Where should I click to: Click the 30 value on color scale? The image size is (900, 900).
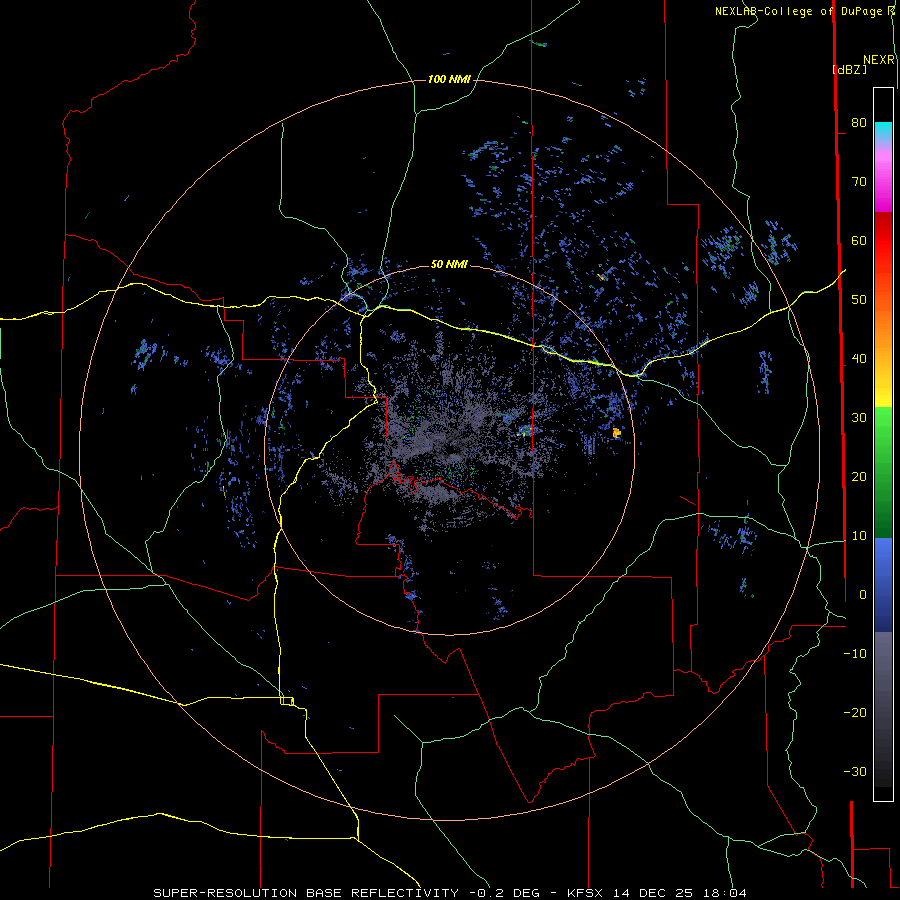click(x=859, y=417)
